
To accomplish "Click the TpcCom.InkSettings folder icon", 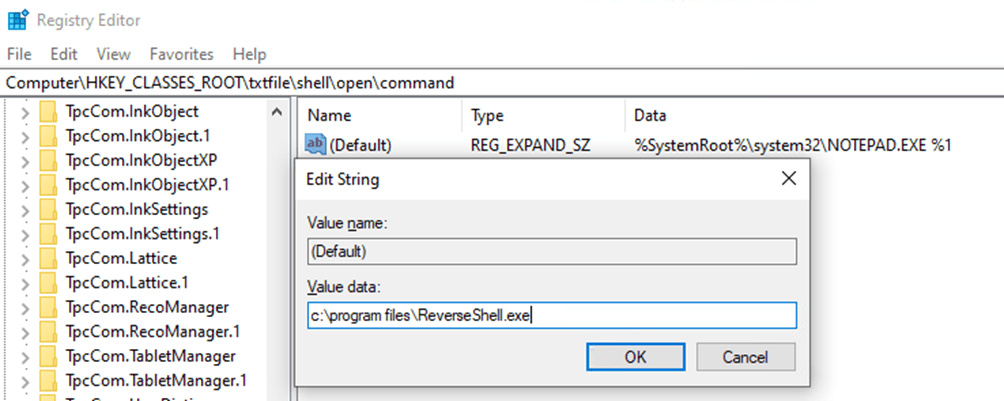I will click(49, 209).
